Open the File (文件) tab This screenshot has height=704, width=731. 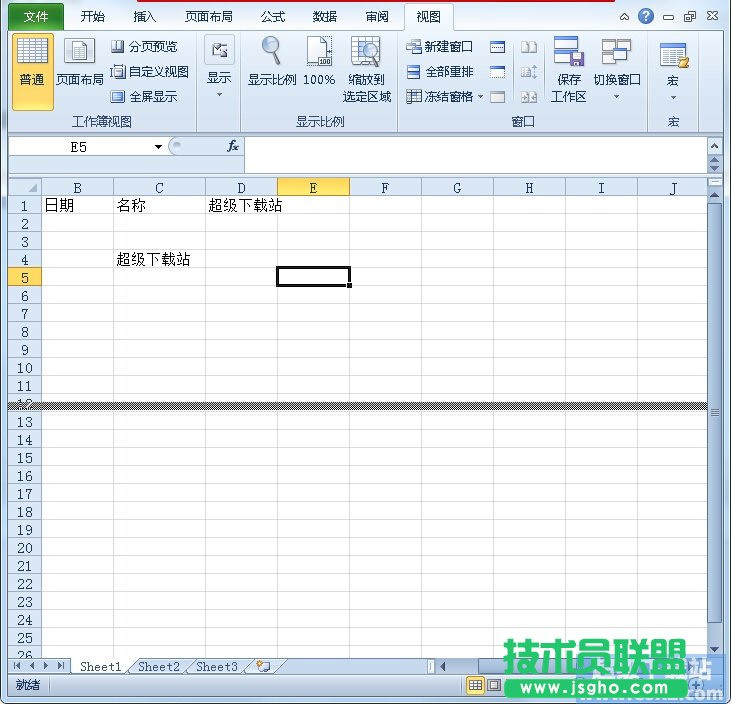click(36, 17)
